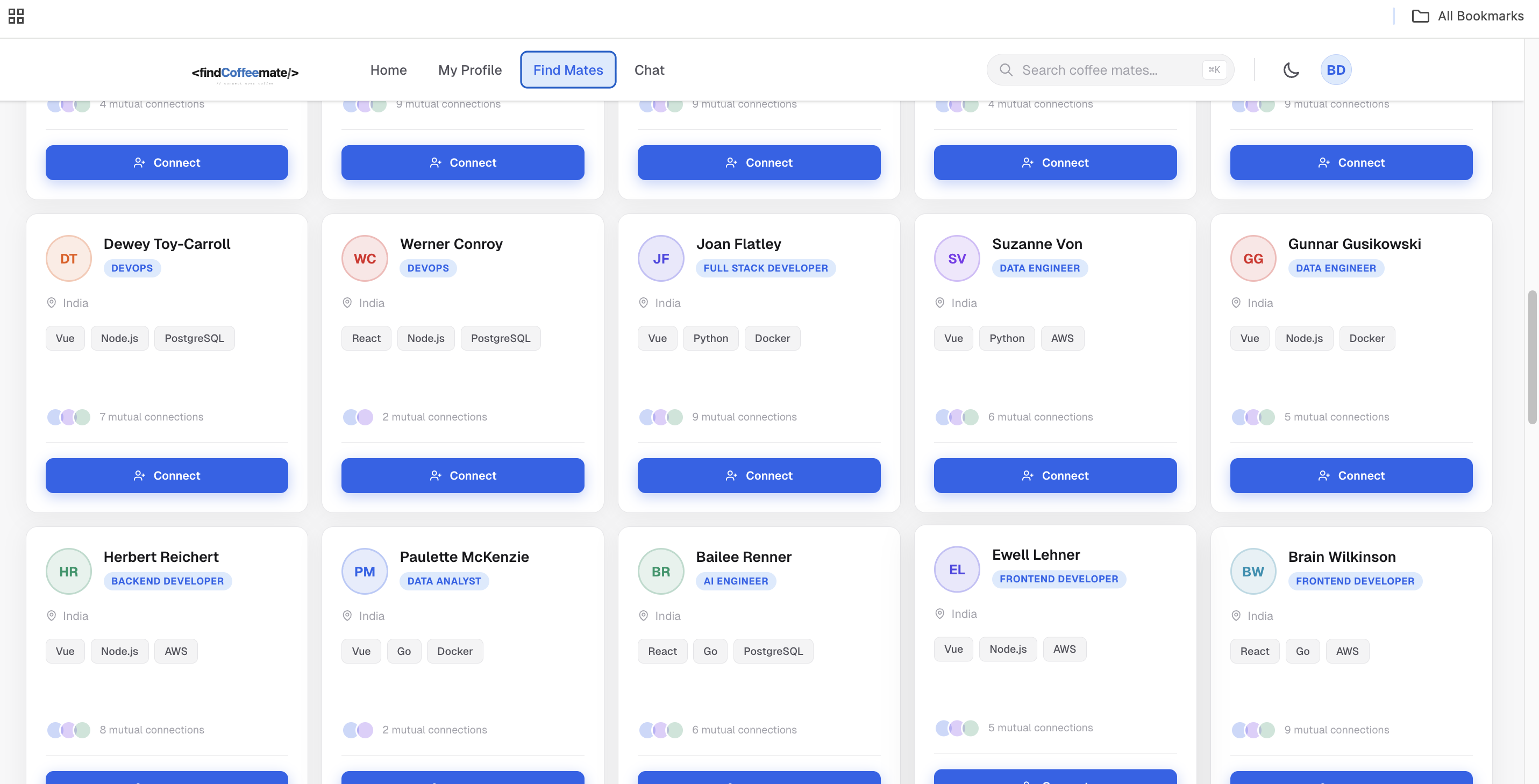This screenshot has height=784, width=1539.
Task: Click mutual connection avatars on Herbert Reichert's card
Action: click(69, 730)
